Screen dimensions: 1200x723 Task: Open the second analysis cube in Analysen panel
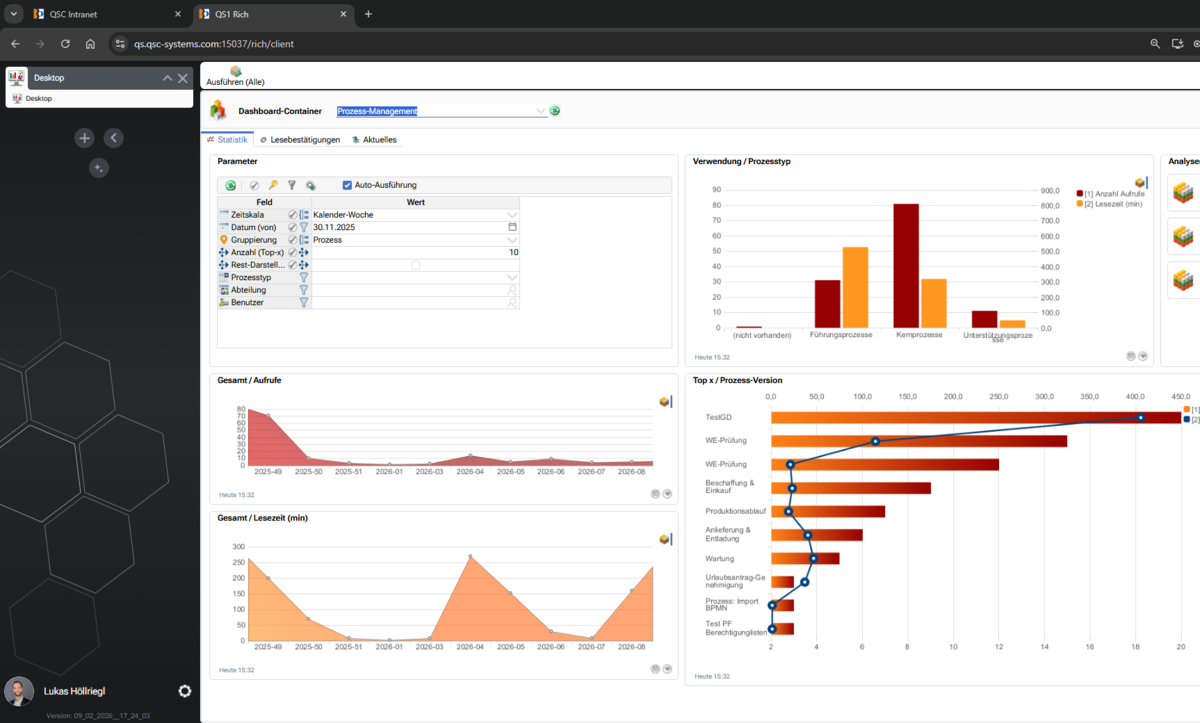click(1185, 236)
